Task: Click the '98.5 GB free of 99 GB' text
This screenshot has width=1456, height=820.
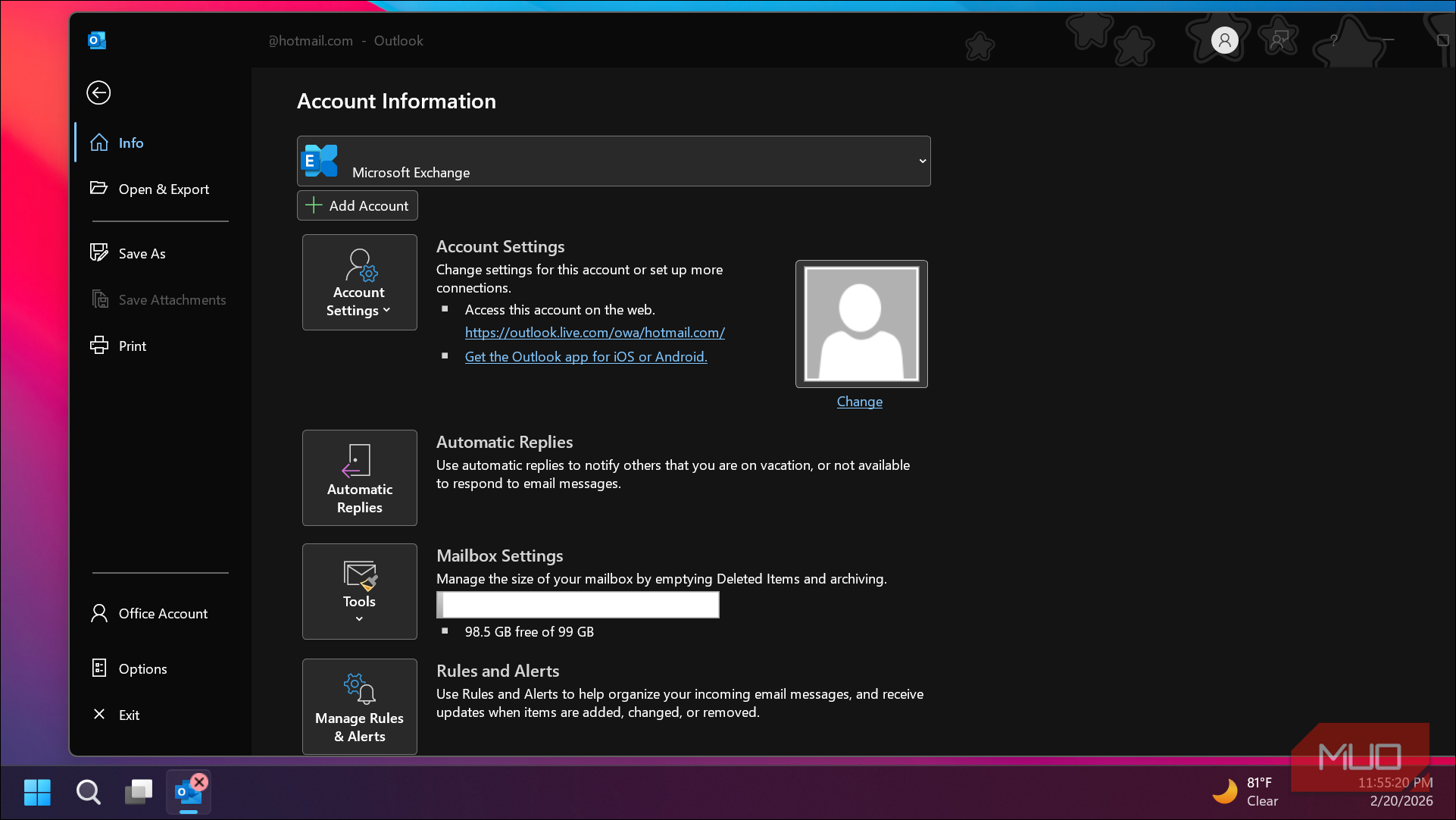Action: point(530,631)
